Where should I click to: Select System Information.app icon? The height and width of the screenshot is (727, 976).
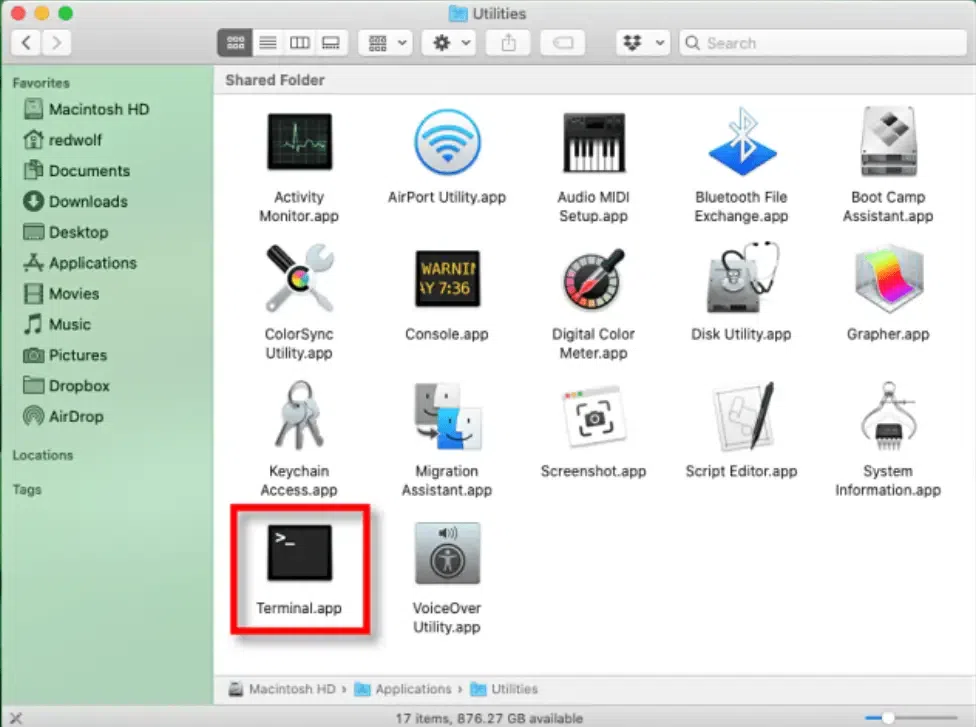click(x=888, y=415)
